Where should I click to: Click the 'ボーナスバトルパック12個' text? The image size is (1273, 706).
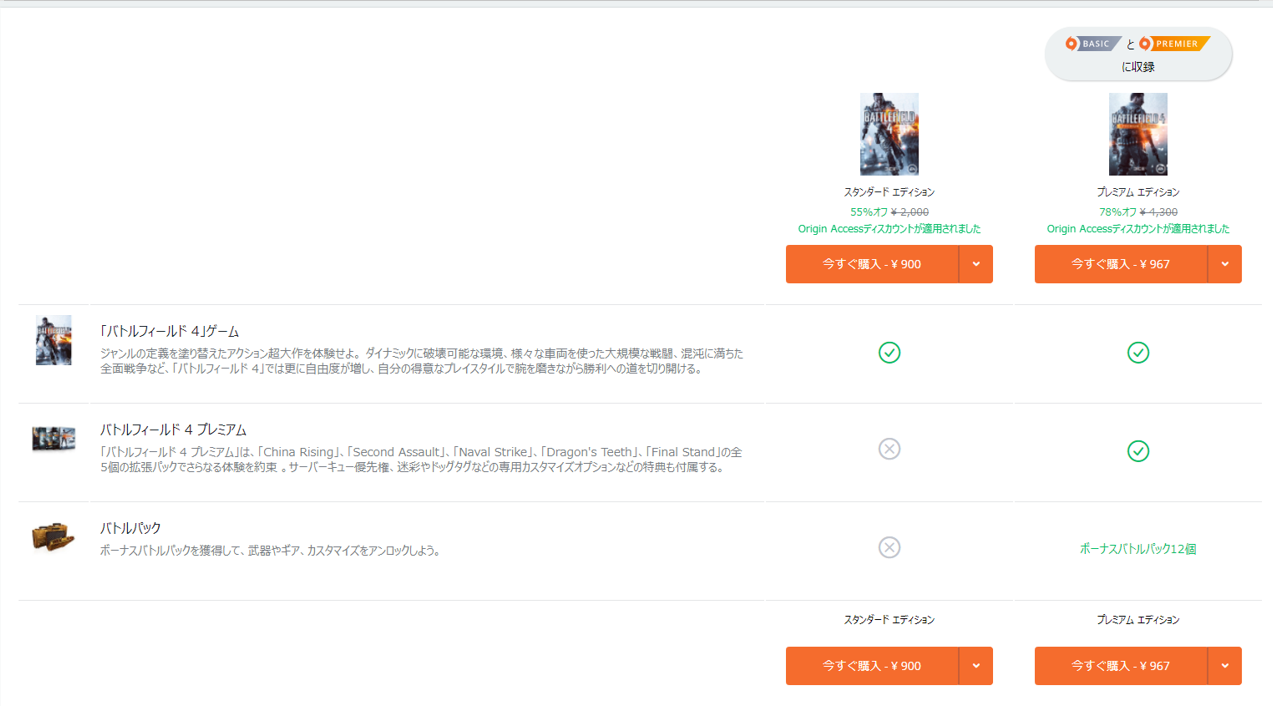click(1138, 549)
